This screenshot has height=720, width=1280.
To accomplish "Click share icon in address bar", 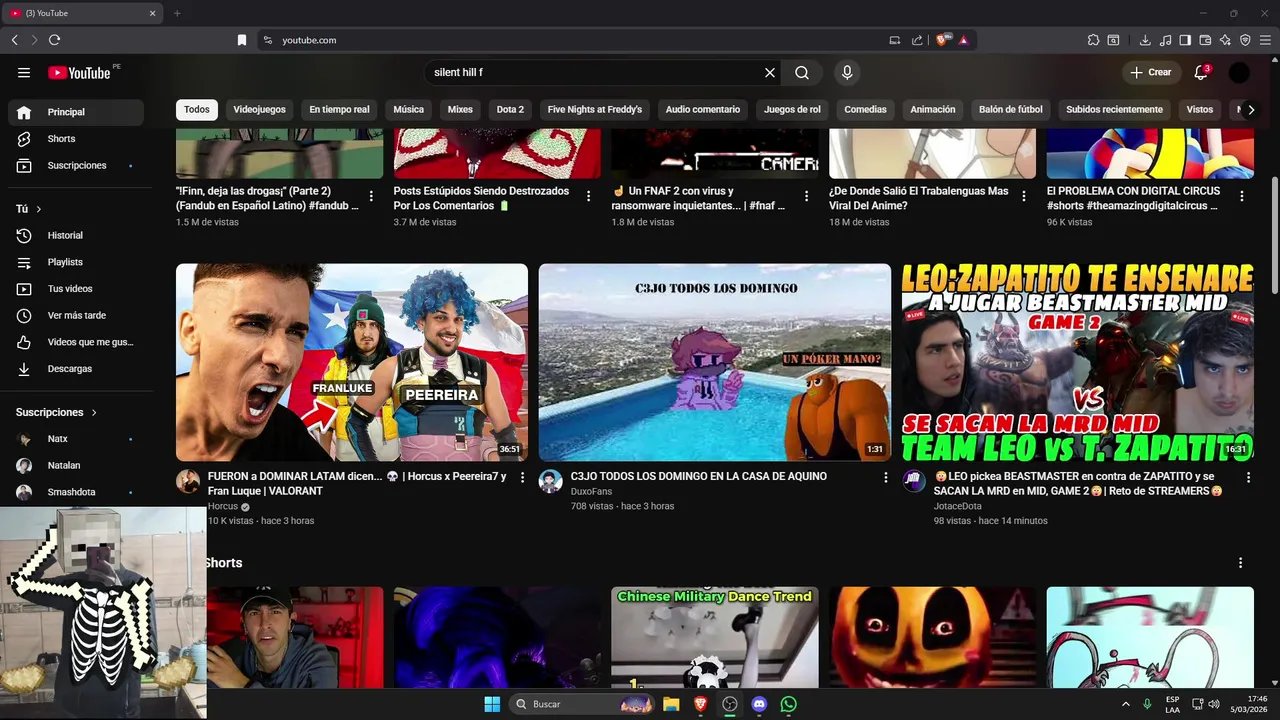I will (x=917, y=40).
